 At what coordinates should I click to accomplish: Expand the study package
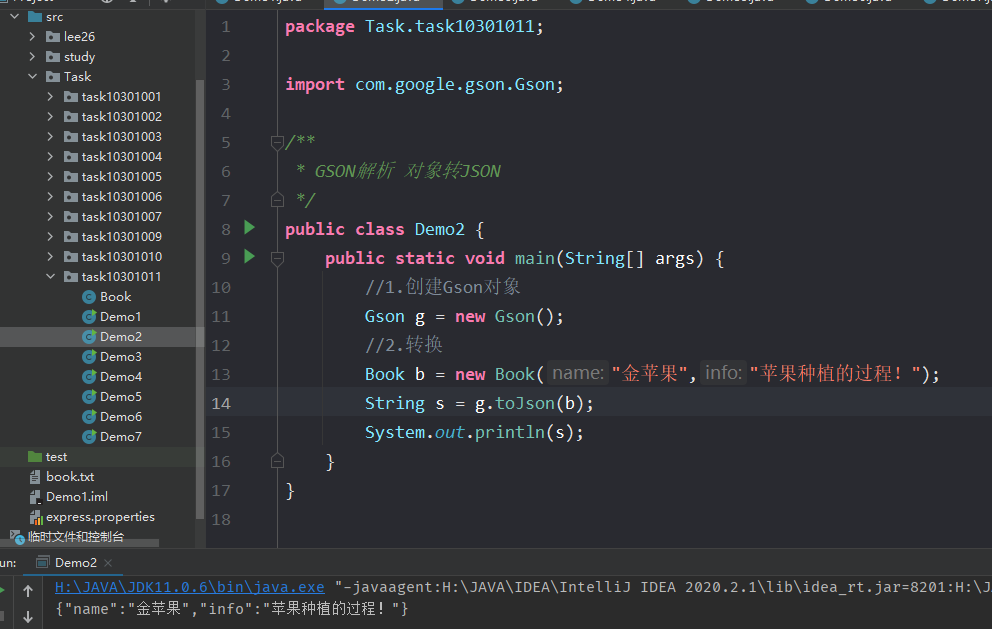point(32,56)
